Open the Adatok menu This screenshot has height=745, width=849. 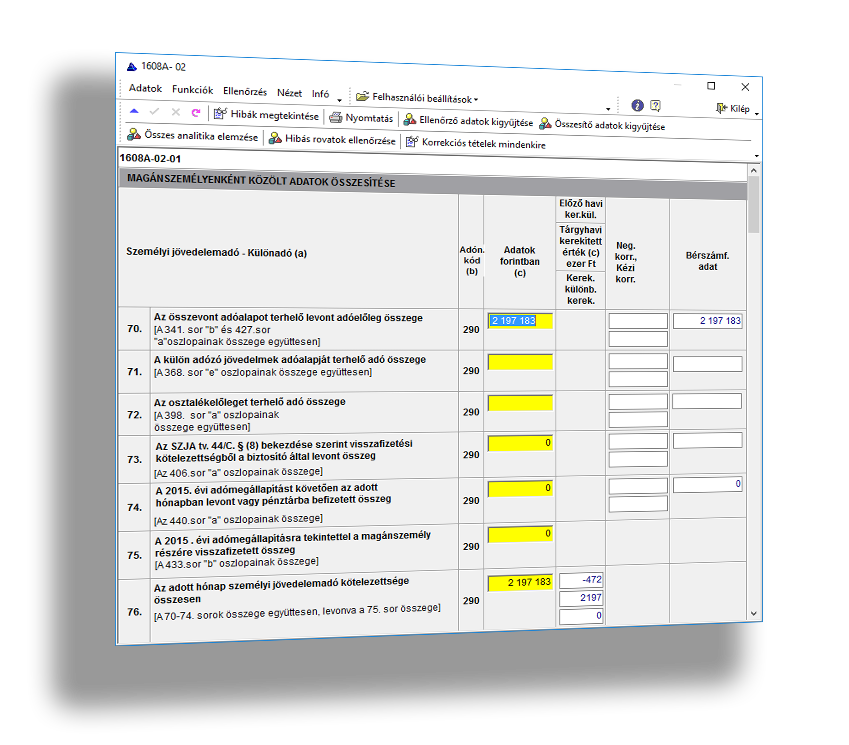pyautogui.click(x=145, y=88)
